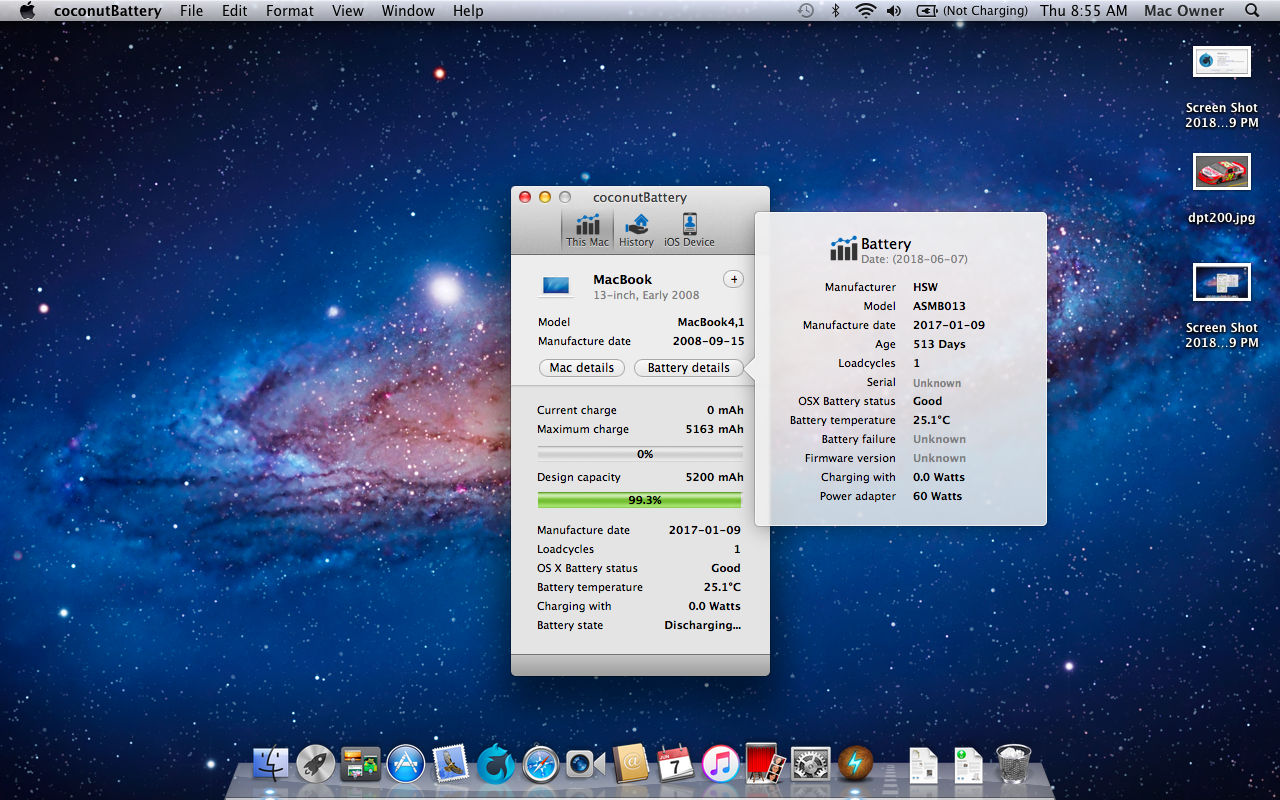Screen dimensions: 1280x800
Task: Open Calendar from the Dock
Action: pyautogui.click(x=676, y=765)
